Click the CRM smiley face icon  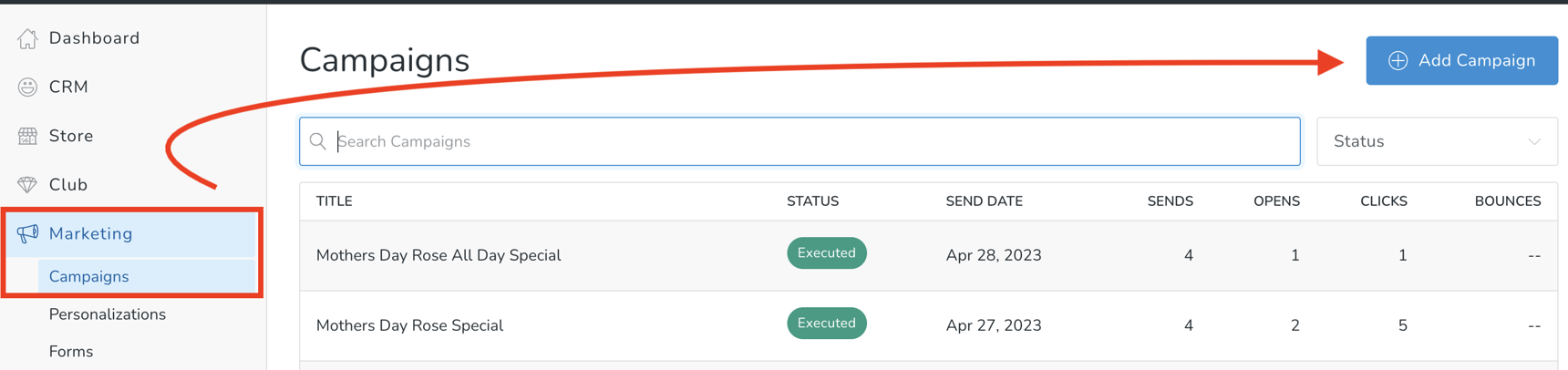(28, 87)
